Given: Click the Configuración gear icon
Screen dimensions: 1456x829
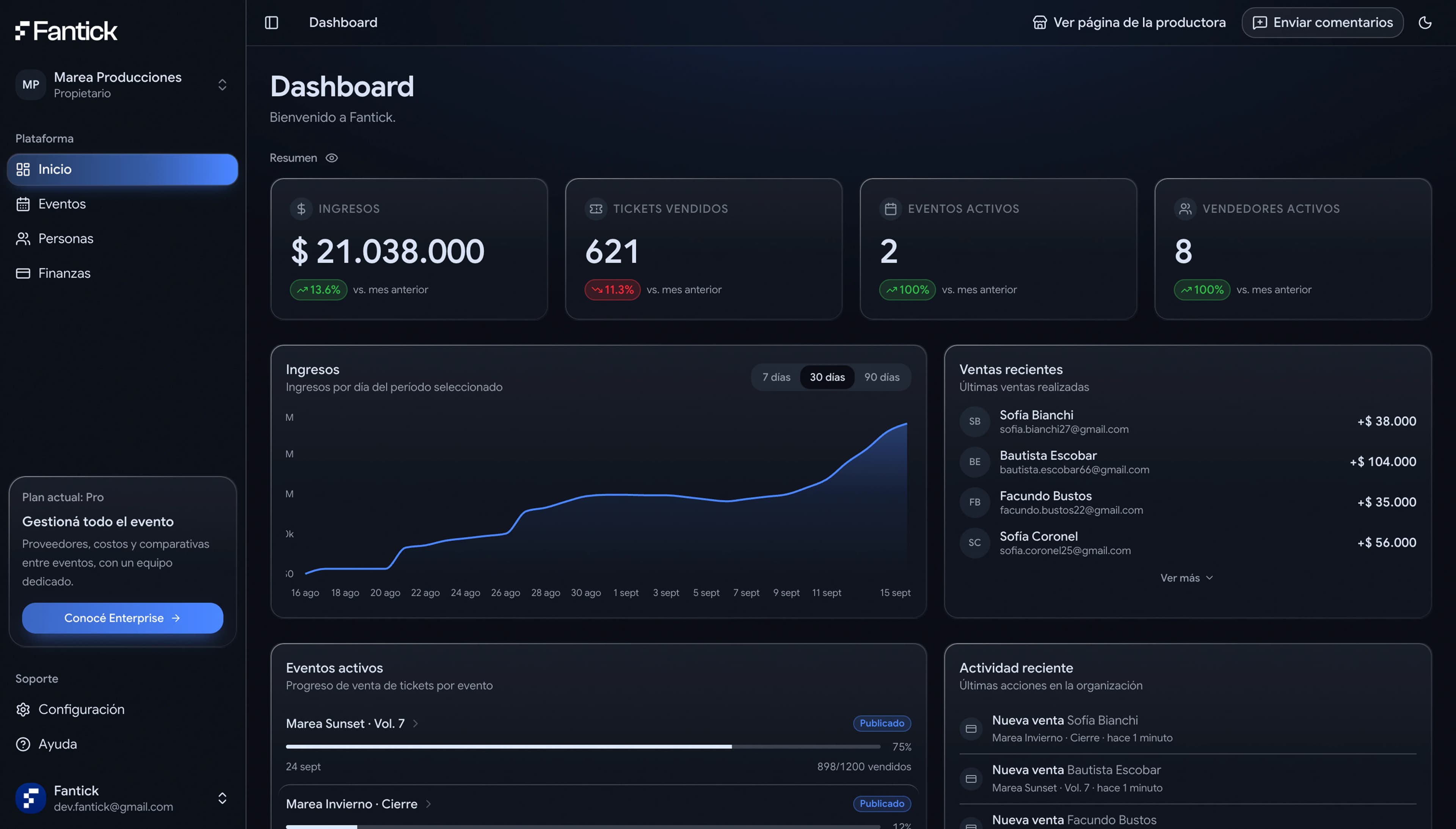Looking at the screenshot, I should pos(23,710).
